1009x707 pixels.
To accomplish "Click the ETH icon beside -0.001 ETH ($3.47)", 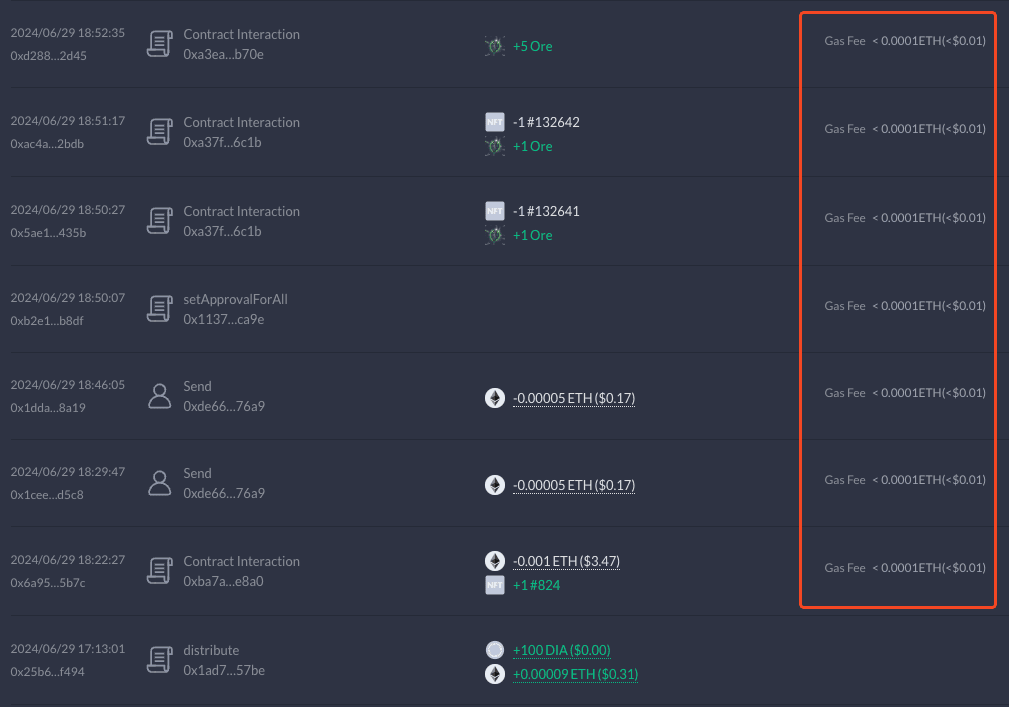I will [x=494, y=561].
